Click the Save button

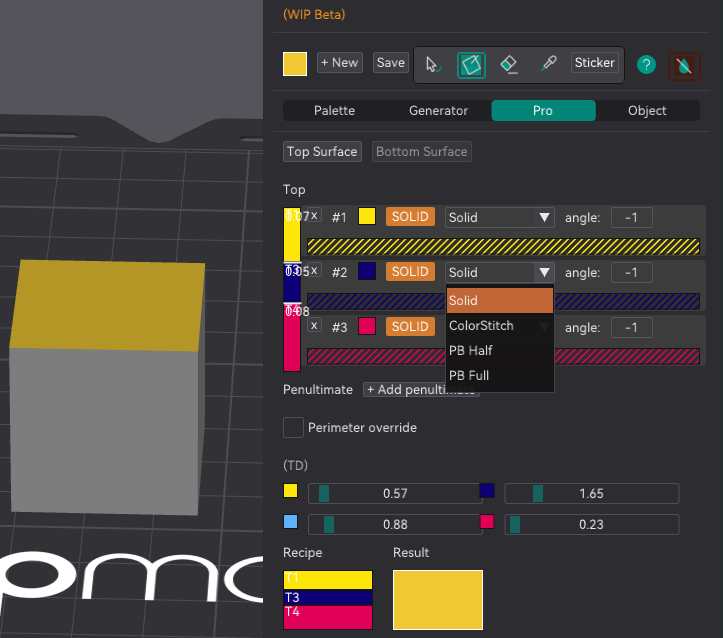pos(391,63)
